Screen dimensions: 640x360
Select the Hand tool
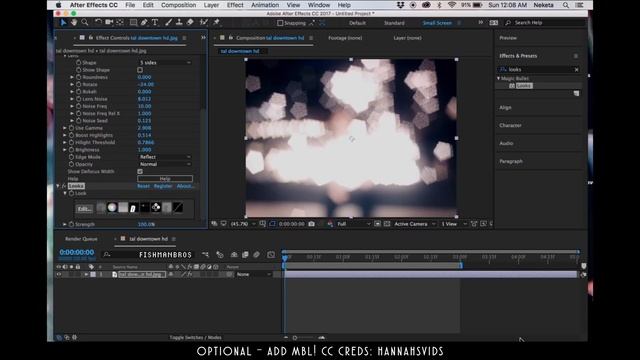pyautogui.click(x=74, y=22)
